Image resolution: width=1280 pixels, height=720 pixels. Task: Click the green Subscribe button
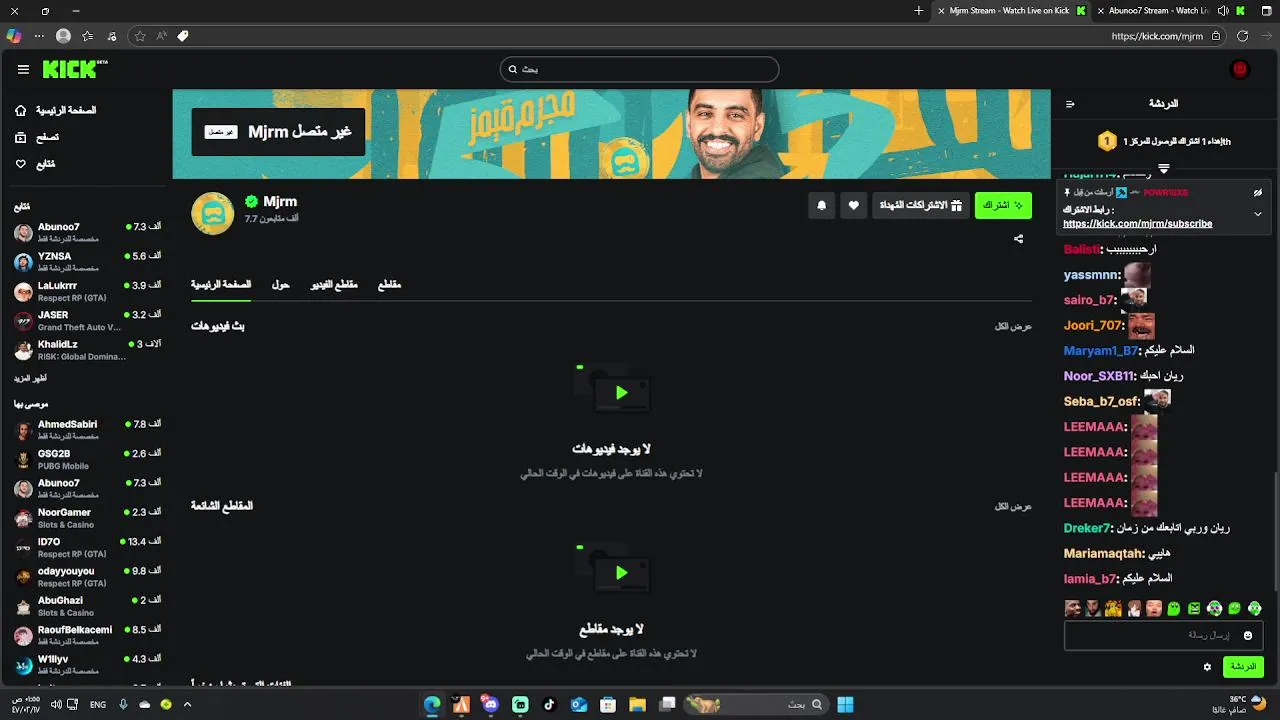[x=1003, y=205]
